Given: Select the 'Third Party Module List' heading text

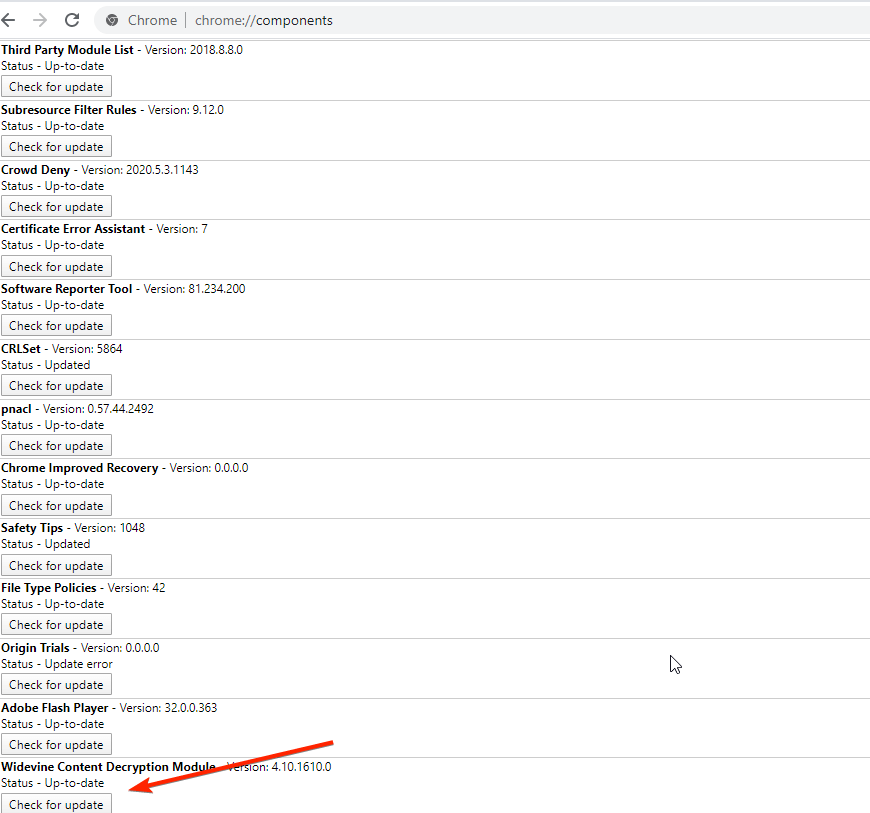Looking at the screenshot, I should 67,50.
